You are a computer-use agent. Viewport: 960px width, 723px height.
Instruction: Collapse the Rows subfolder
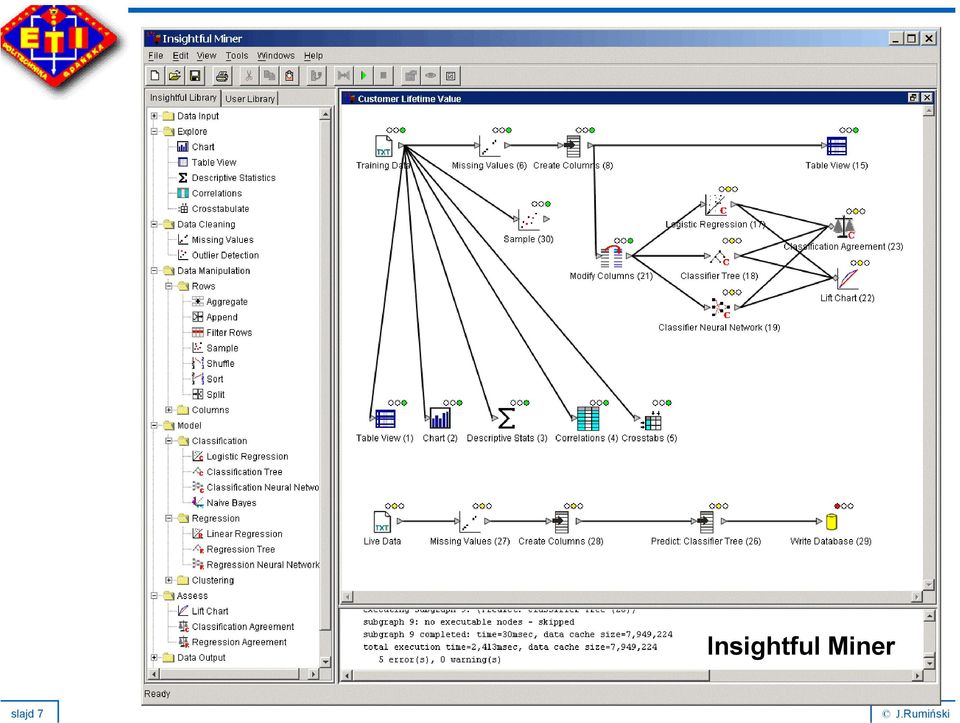[x=169, y=286]
